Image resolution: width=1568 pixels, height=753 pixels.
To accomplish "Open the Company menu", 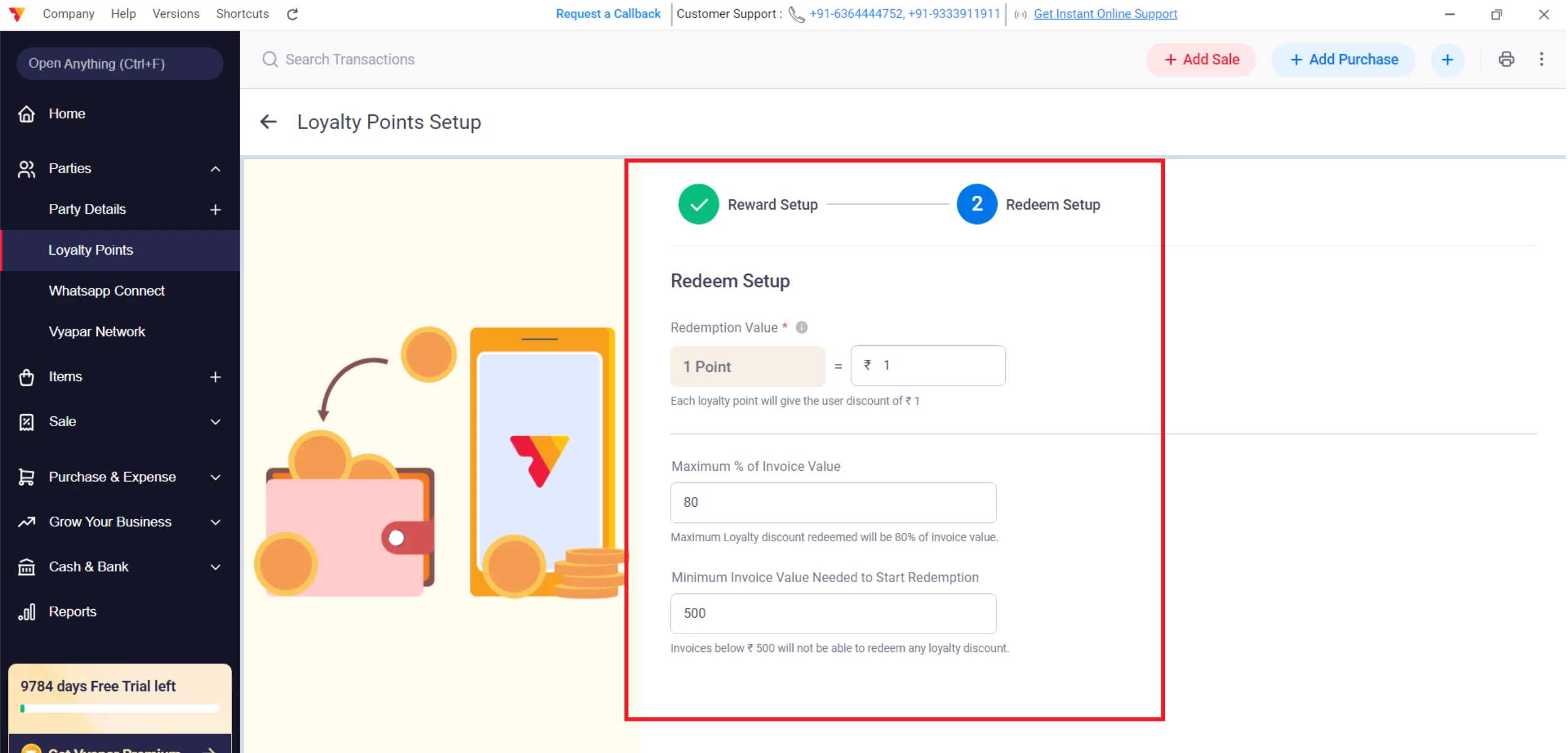I will pos(68,13).
